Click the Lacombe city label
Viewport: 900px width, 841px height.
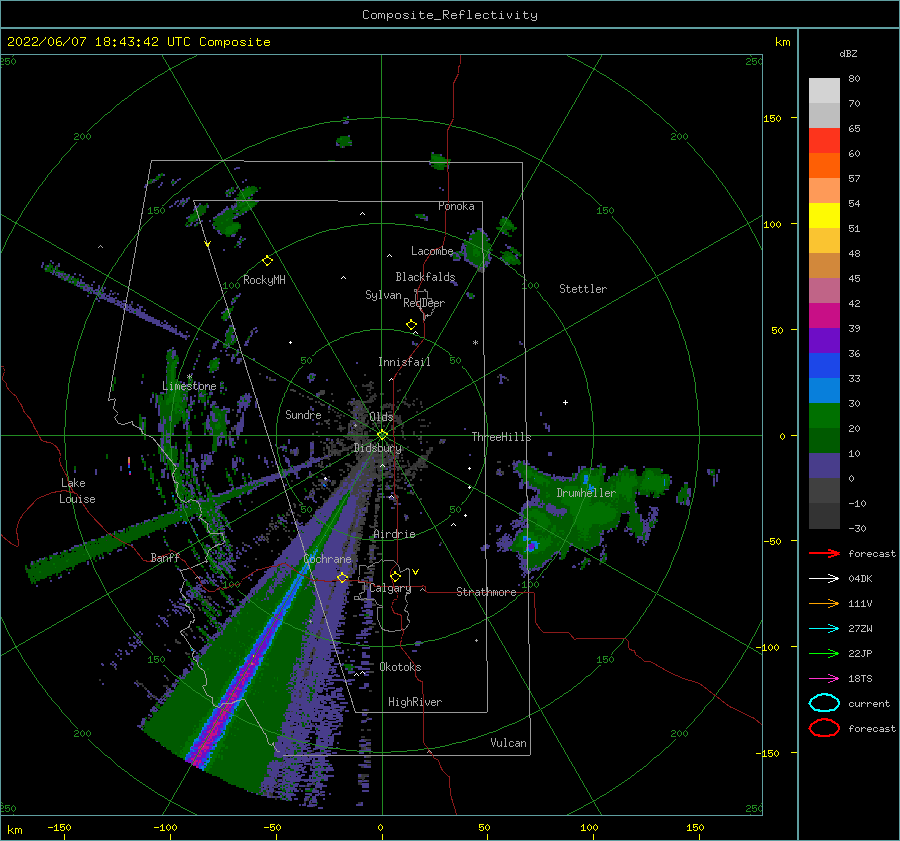[x=432, y=251]
